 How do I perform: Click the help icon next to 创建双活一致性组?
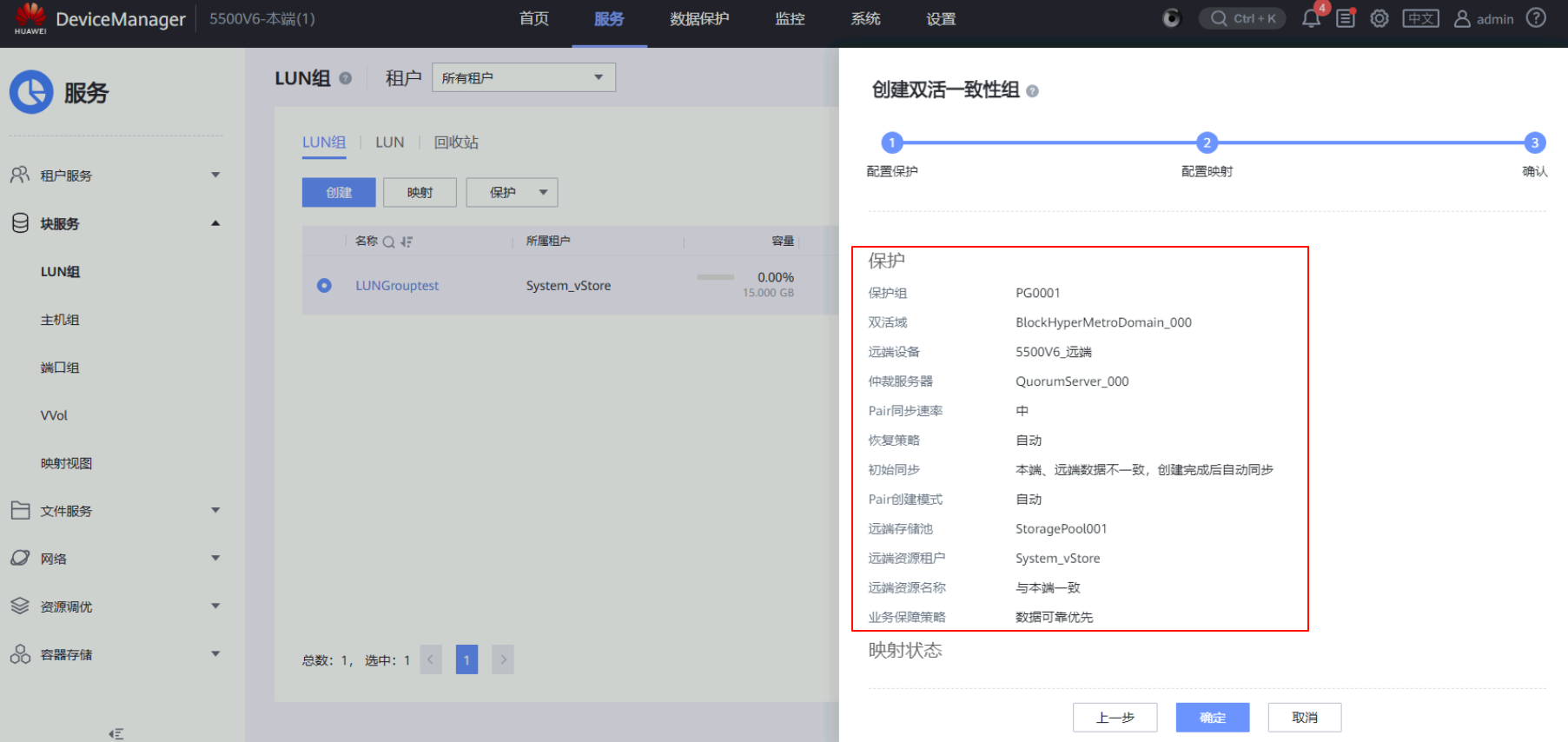1032,91
